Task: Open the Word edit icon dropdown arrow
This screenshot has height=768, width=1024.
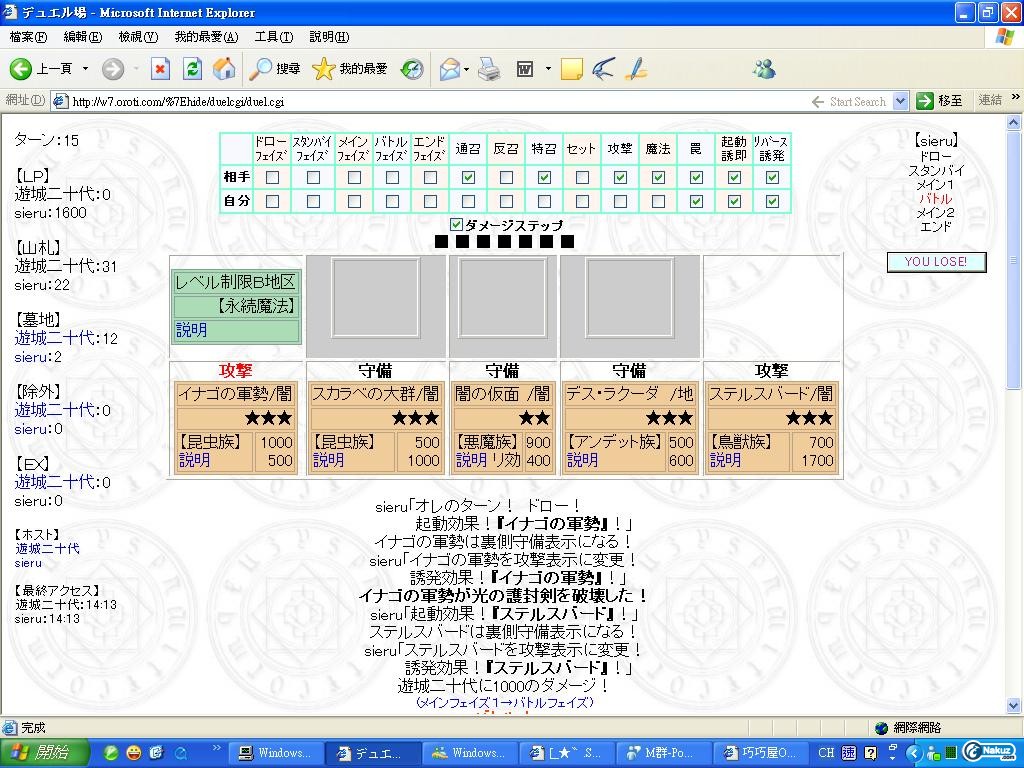Action: click(x=548, y=69)
